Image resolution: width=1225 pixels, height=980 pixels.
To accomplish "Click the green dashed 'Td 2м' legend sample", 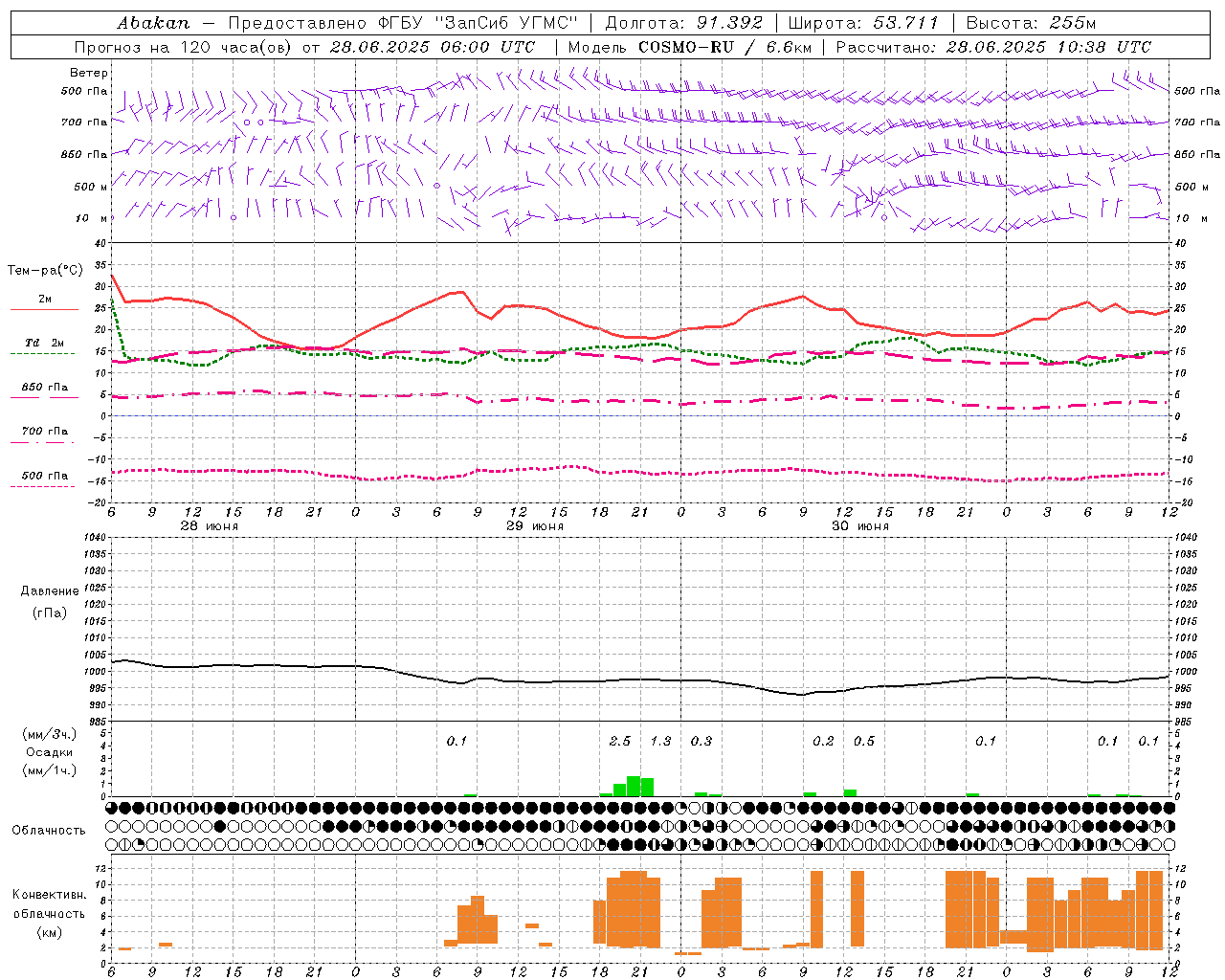I will [42, 354].
